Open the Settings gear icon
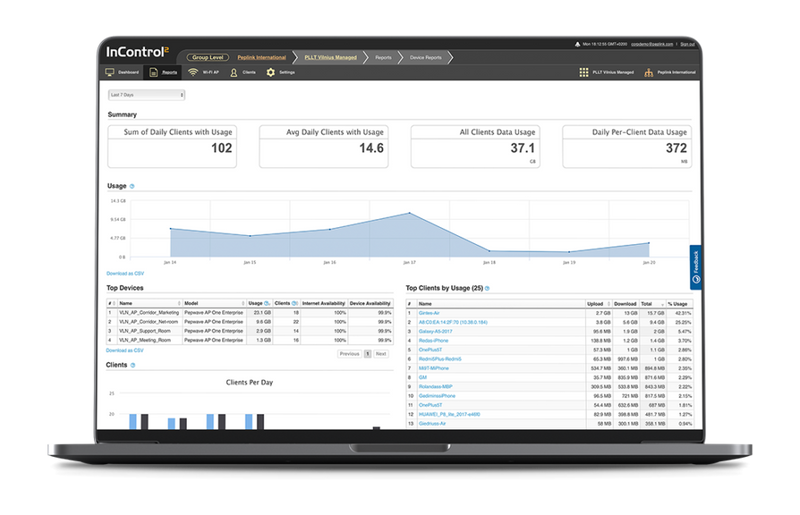The image size is (800, 515). tap(270, 72)
